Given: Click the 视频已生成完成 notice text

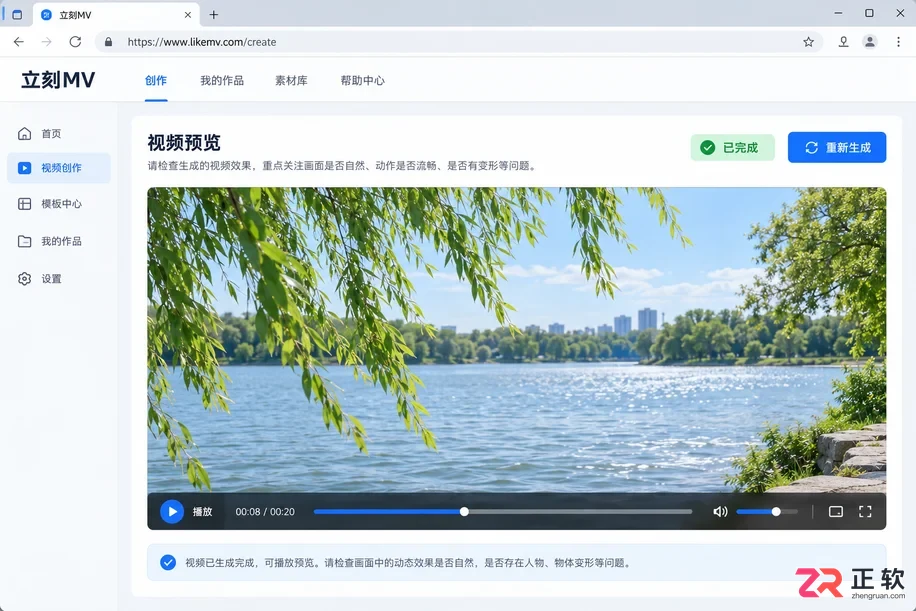Looking at the screenshot, I should click(x=409, y=563).
